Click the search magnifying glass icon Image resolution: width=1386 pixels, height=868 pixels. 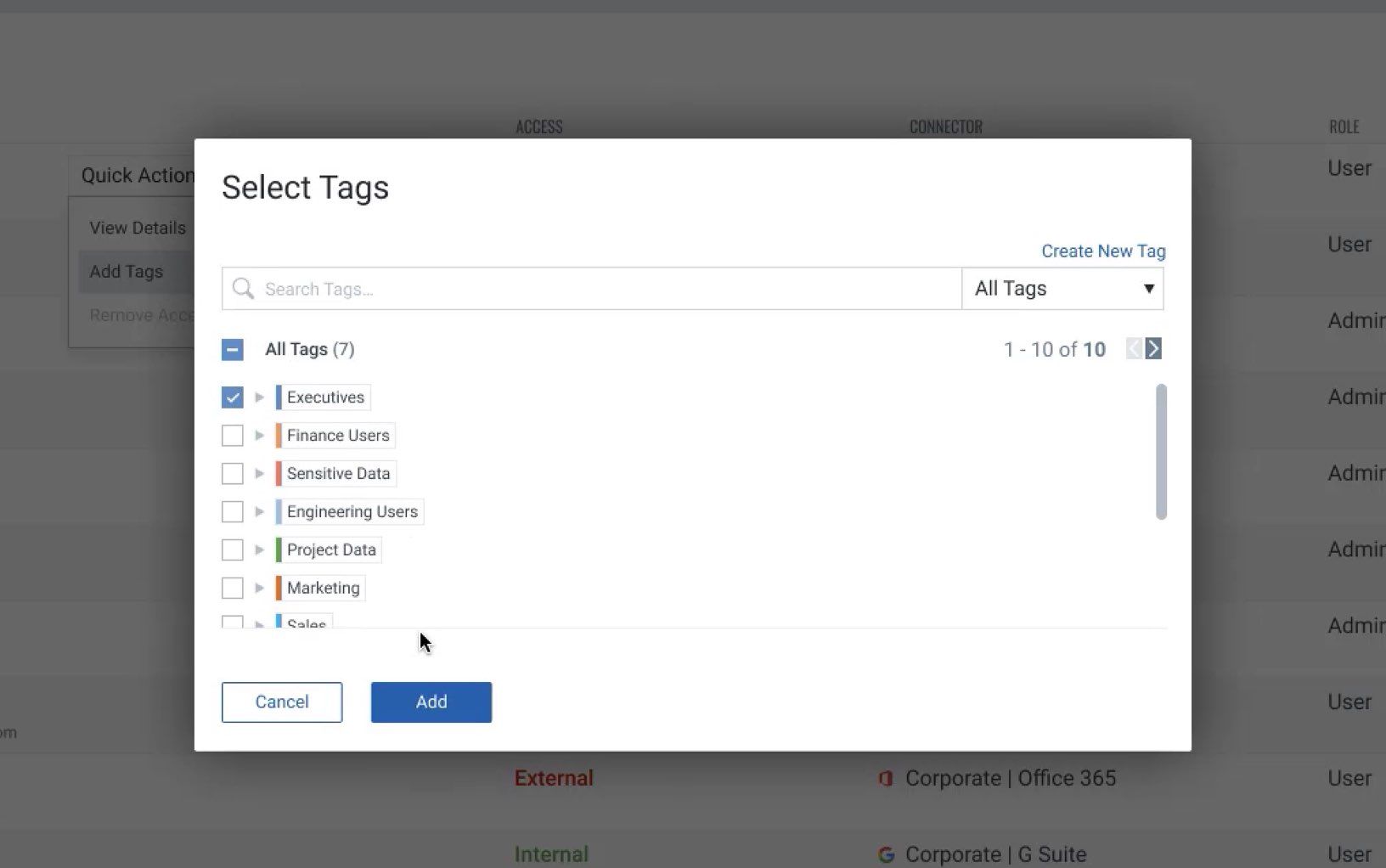coord(242,289)
